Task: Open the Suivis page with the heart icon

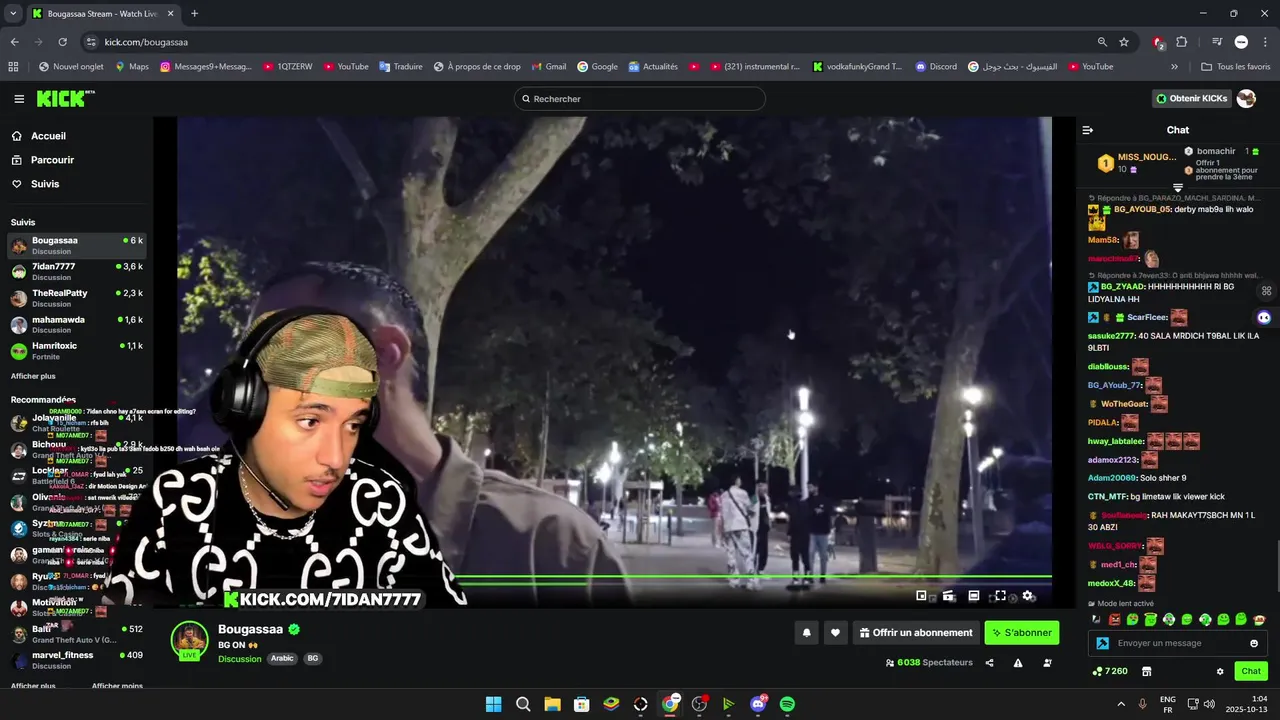Action: click(36, 184)
